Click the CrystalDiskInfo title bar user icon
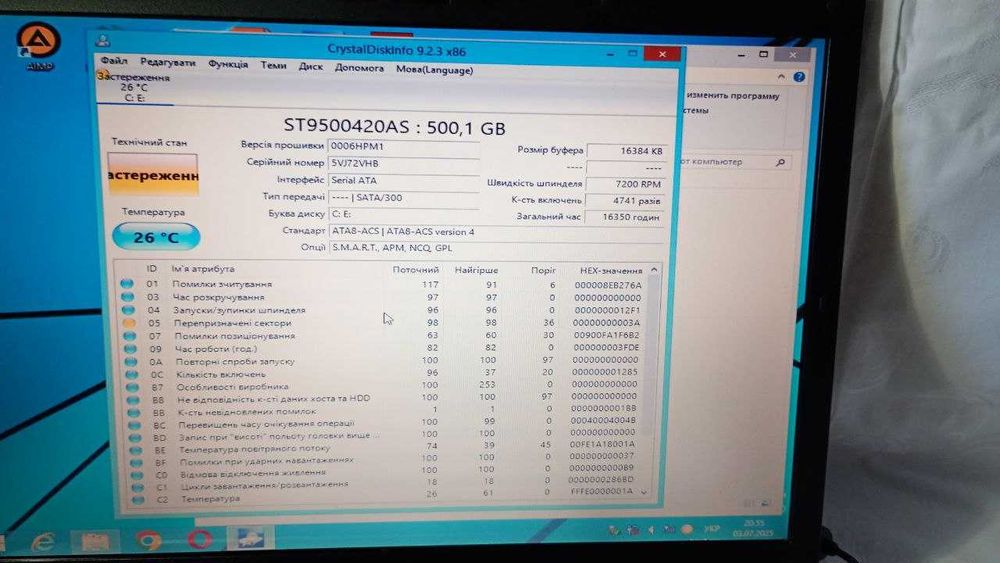This screenshot has width=1000, height=563. [x=102, y=41]
